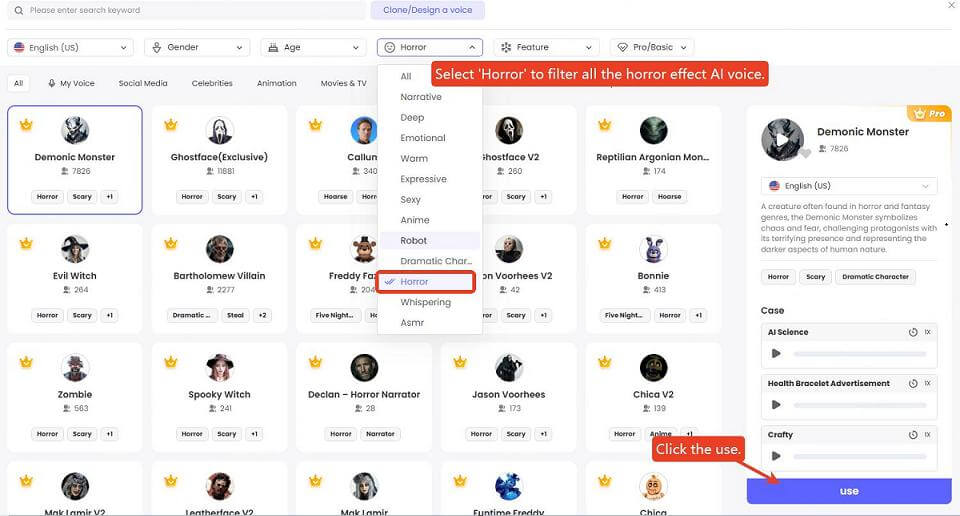960x516 pixels.
Task: Click the crown icon on Zombie card
Action: (27, 361)
